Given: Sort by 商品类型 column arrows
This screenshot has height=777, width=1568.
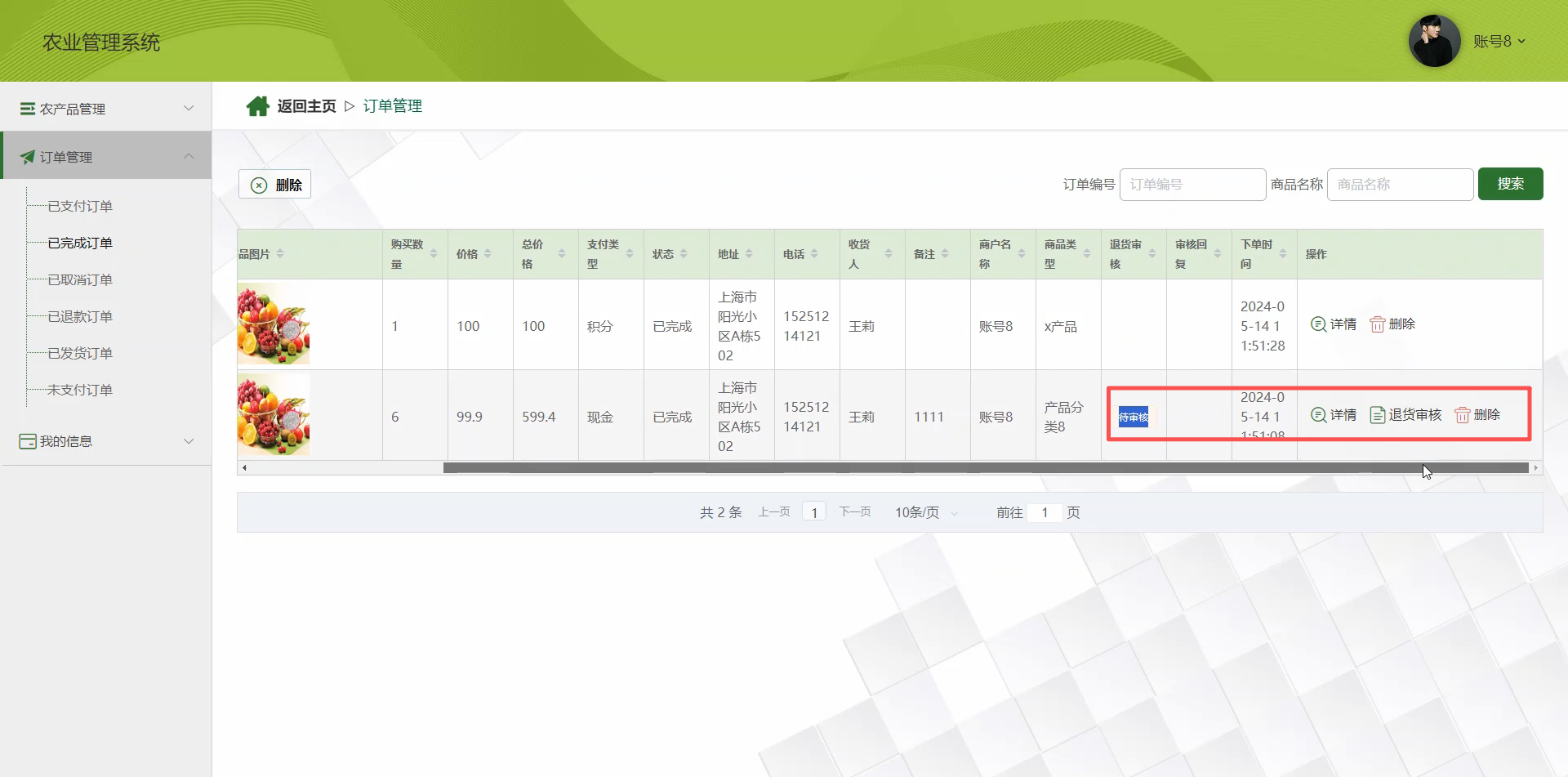Looking at the screenshot, I should (1087, 254).
